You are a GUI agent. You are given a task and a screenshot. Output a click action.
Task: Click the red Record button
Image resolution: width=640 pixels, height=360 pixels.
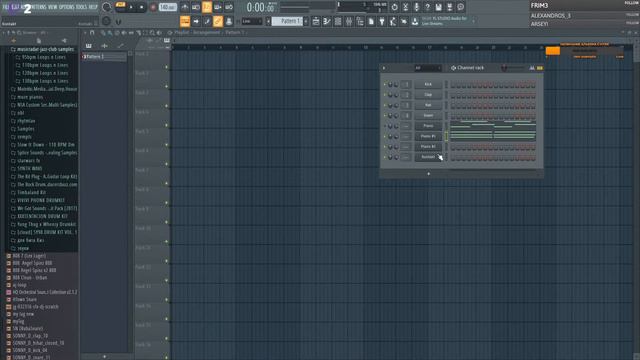(x=153, y=7)
